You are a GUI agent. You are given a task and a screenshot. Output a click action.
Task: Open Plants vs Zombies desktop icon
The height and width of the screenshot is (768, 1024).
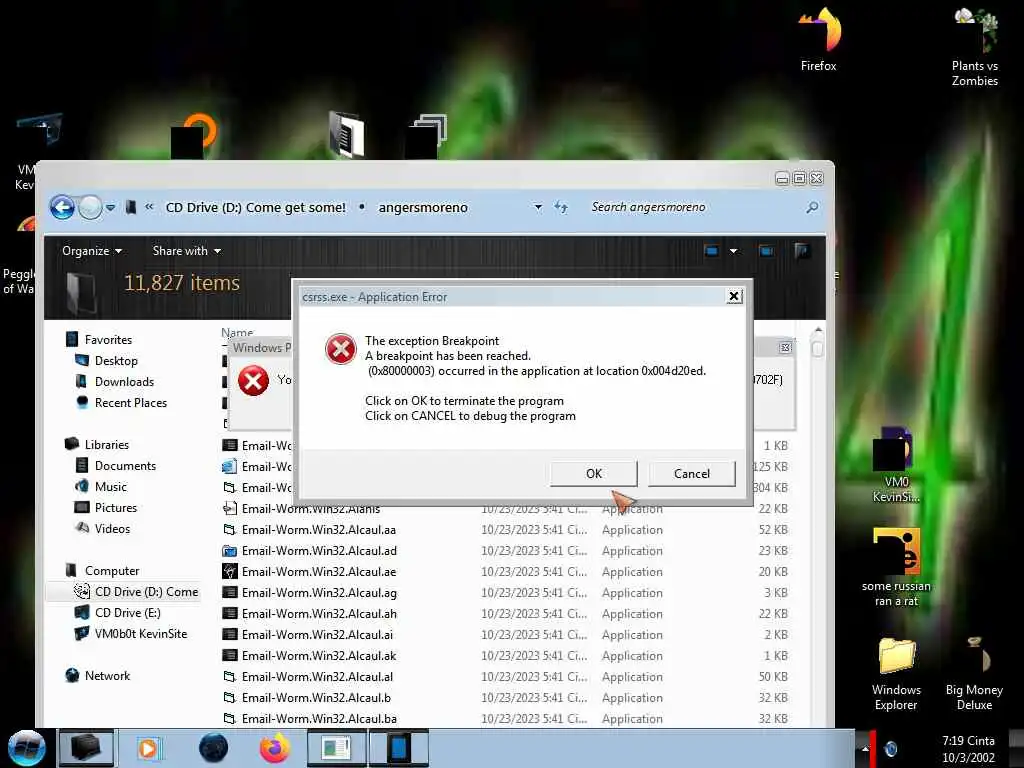click(x=974, y=46)
